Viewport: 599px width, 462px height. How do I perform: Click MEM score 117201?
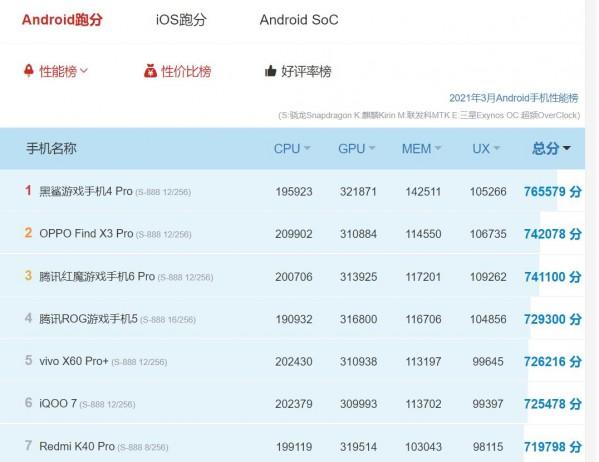pos(423,277)
